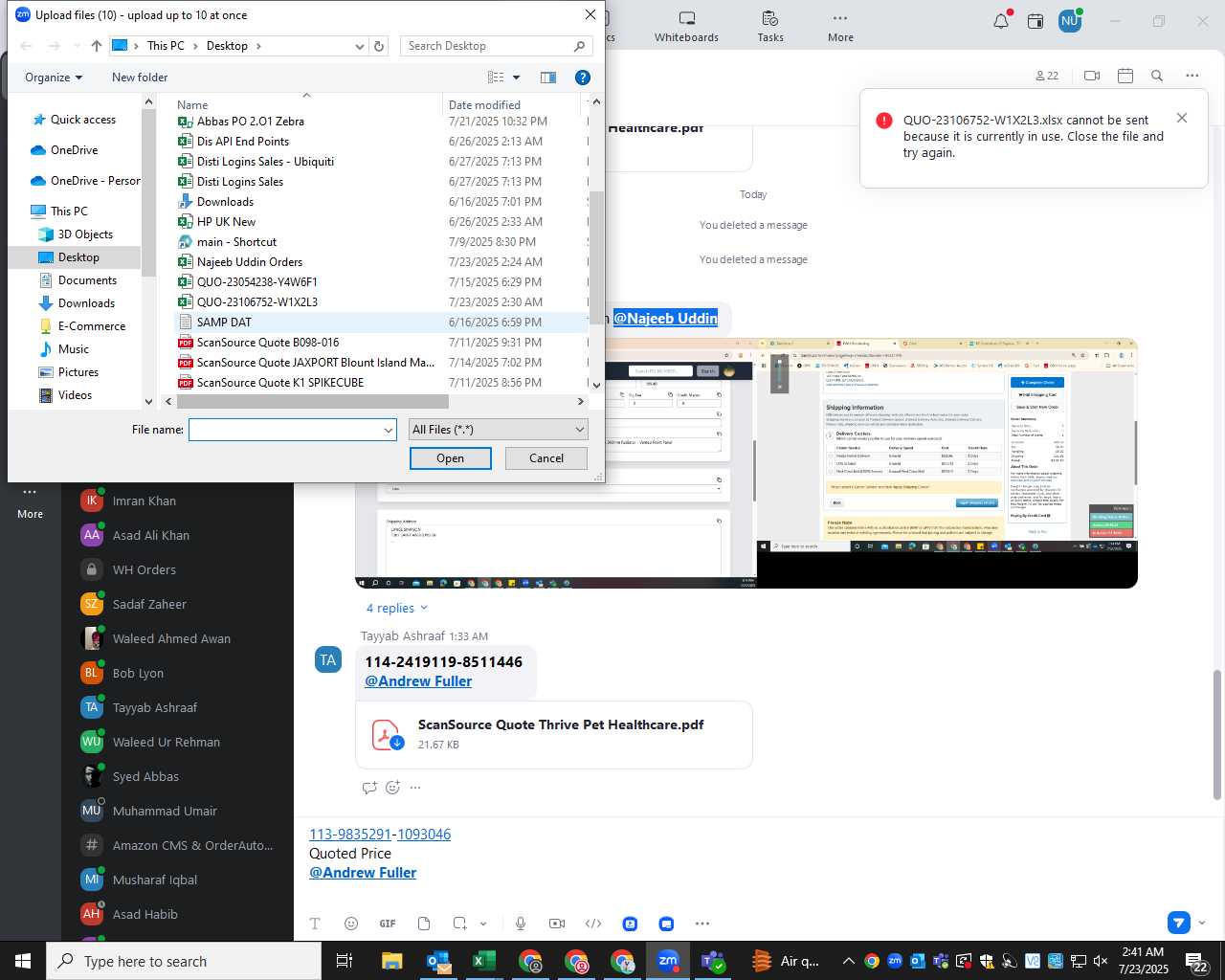The width and height of the screenshot is (1225, 980).
Task: Open the Organize menu
Action: point(54,78)
